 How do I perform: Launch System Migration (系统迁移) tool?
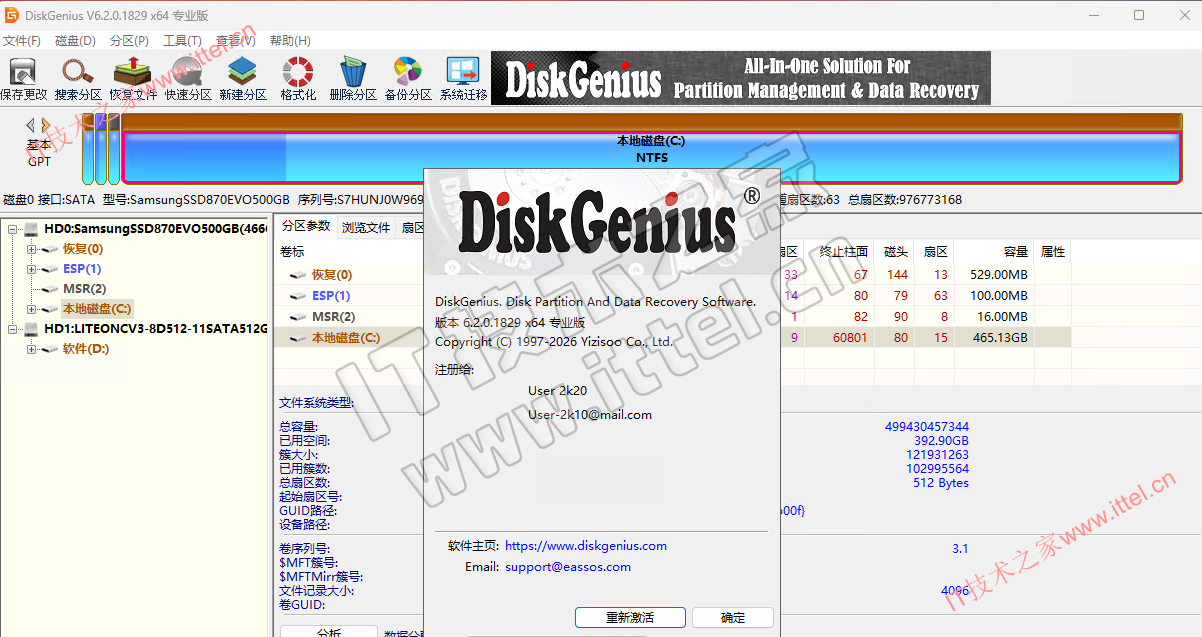[x=463, y=79]
